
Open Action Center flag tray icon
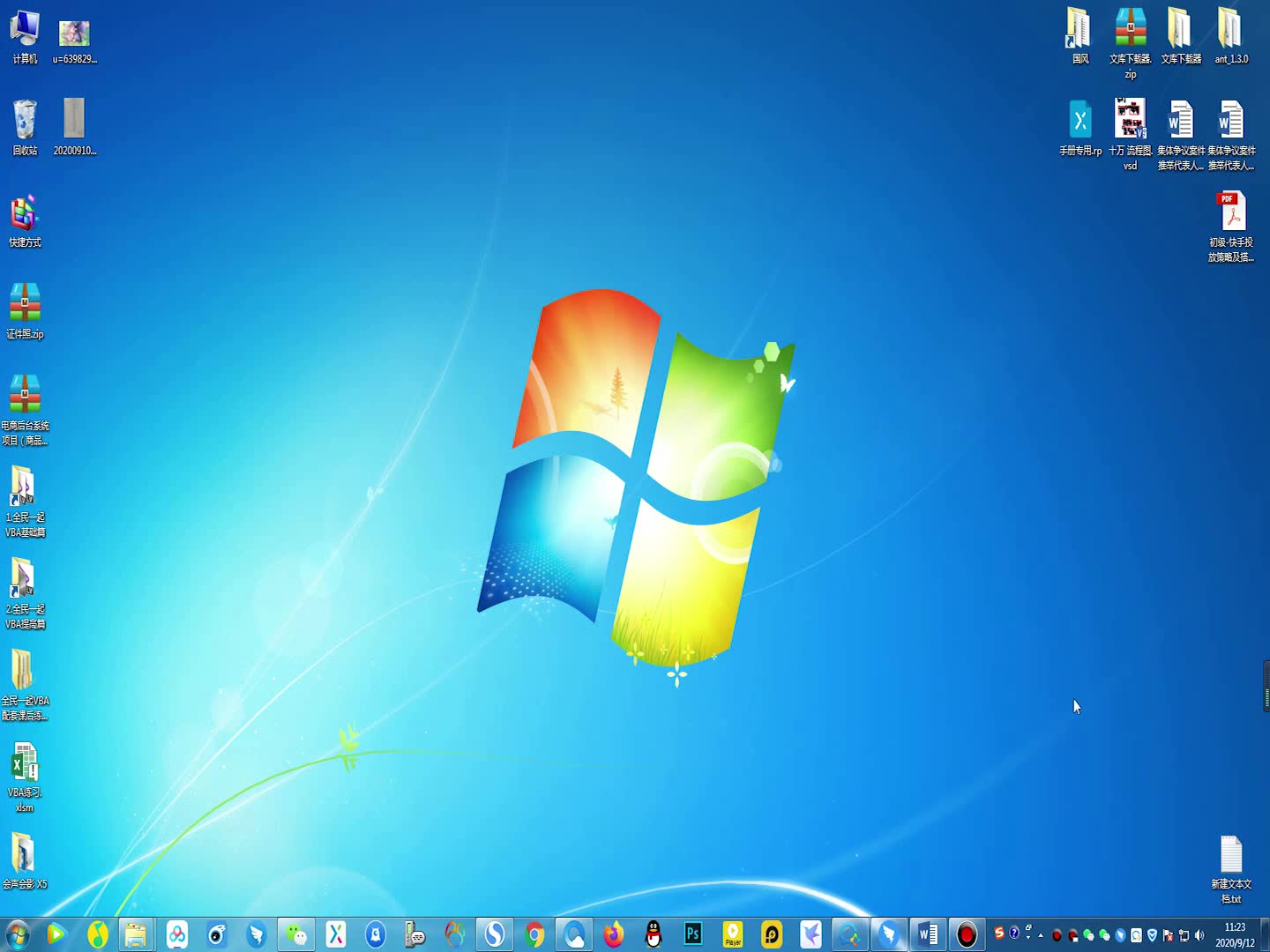pyautogui.click(x=1168, y=935)
